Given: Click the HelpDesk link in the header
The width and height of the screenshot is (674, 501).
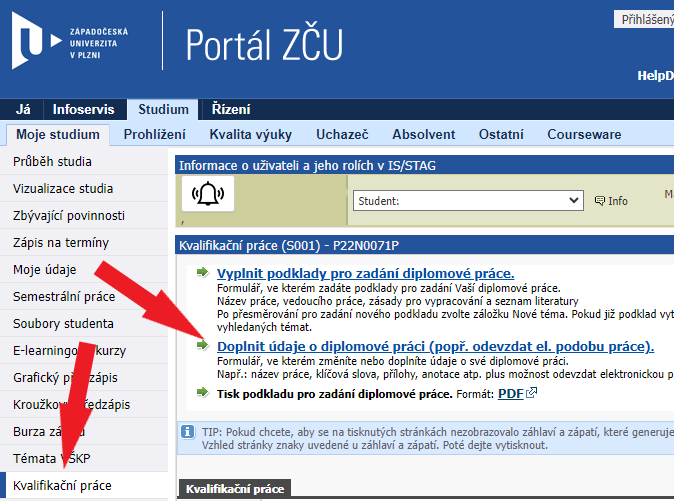Looking at the screenshot, I should coord(656,76).
